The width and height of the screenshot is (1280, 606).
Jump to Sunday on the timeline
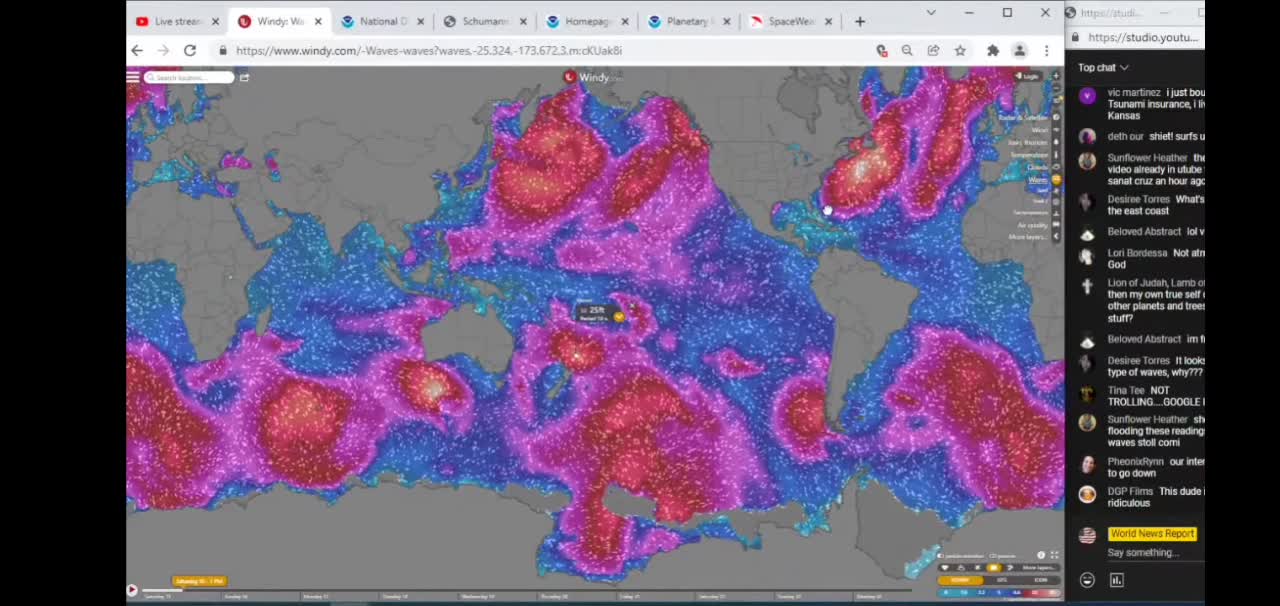[x=236, y=597]
